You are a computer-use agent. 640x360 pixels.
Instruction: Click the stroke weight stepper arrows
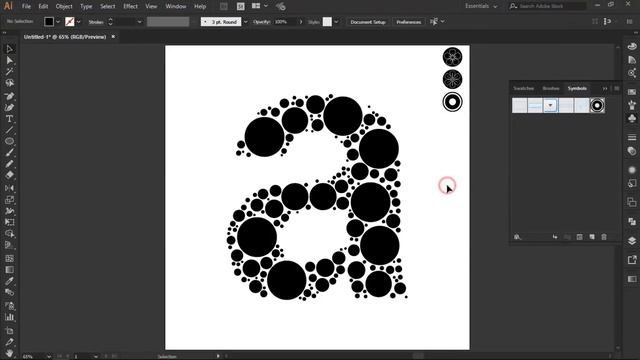[110, 22]
